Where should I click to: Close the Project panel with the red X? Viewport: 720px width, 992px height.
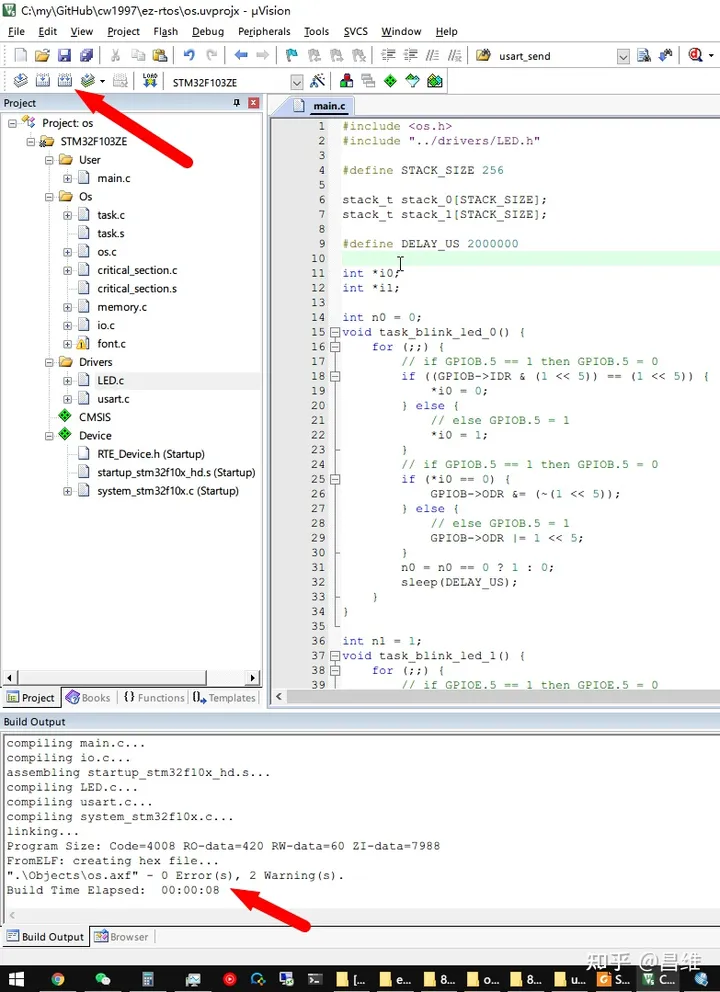pos(254,102)
